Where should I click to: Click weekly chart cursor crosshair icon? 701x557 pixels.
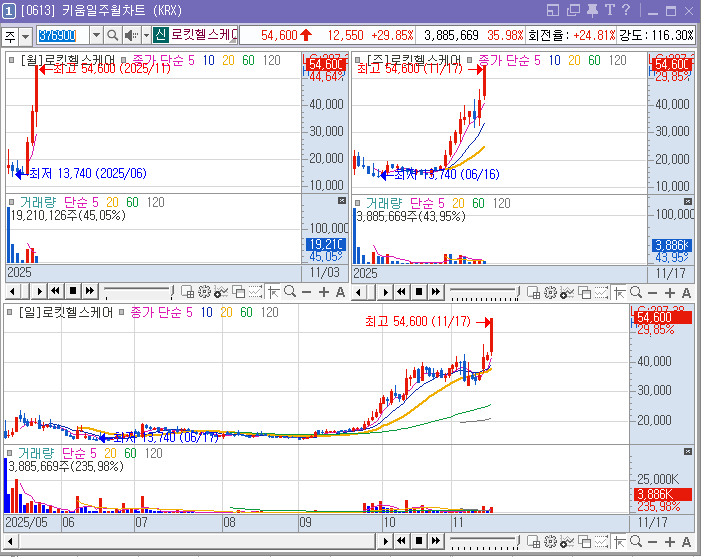pos(619,293)
